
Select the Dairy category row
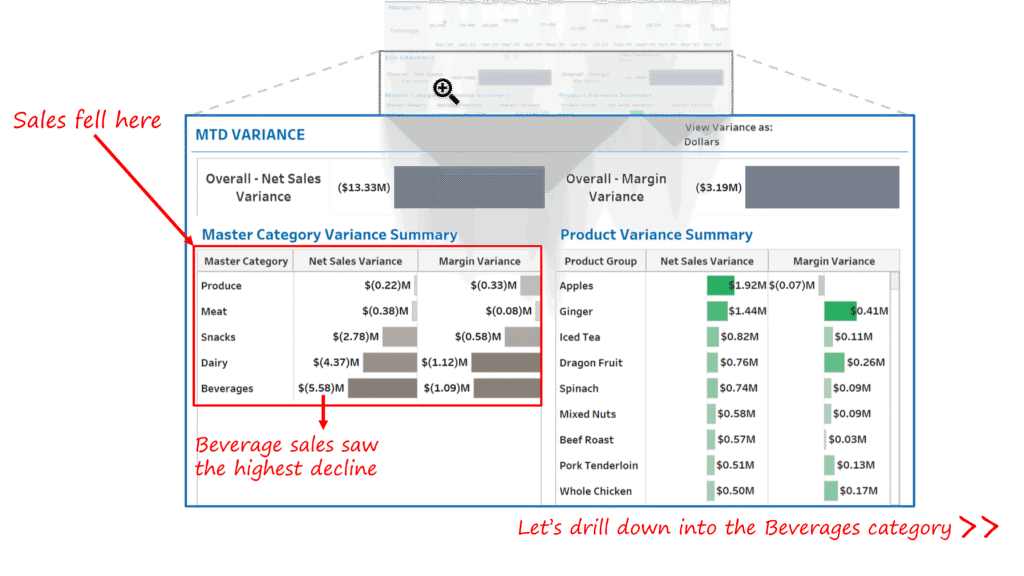click(369, 362)
